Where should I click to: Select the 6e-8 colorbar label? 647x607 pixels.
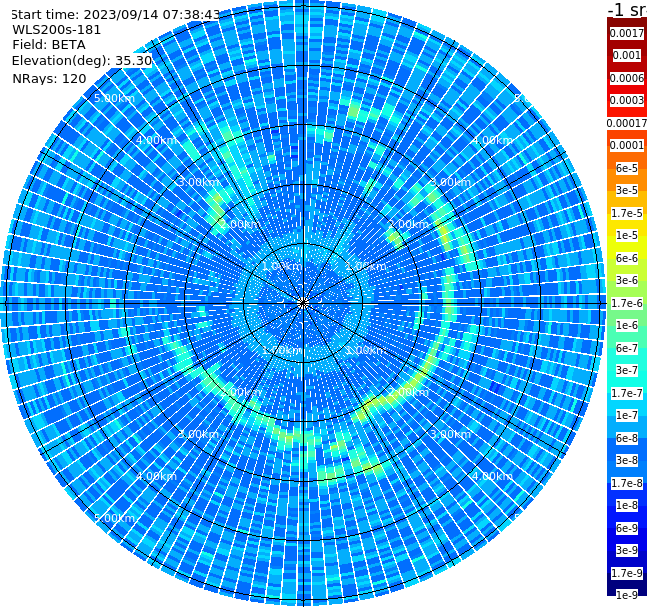click(626, 438)
